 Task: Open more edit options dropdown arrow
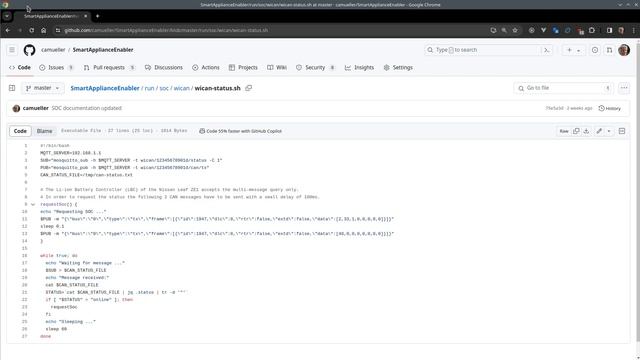coord(609,131)
